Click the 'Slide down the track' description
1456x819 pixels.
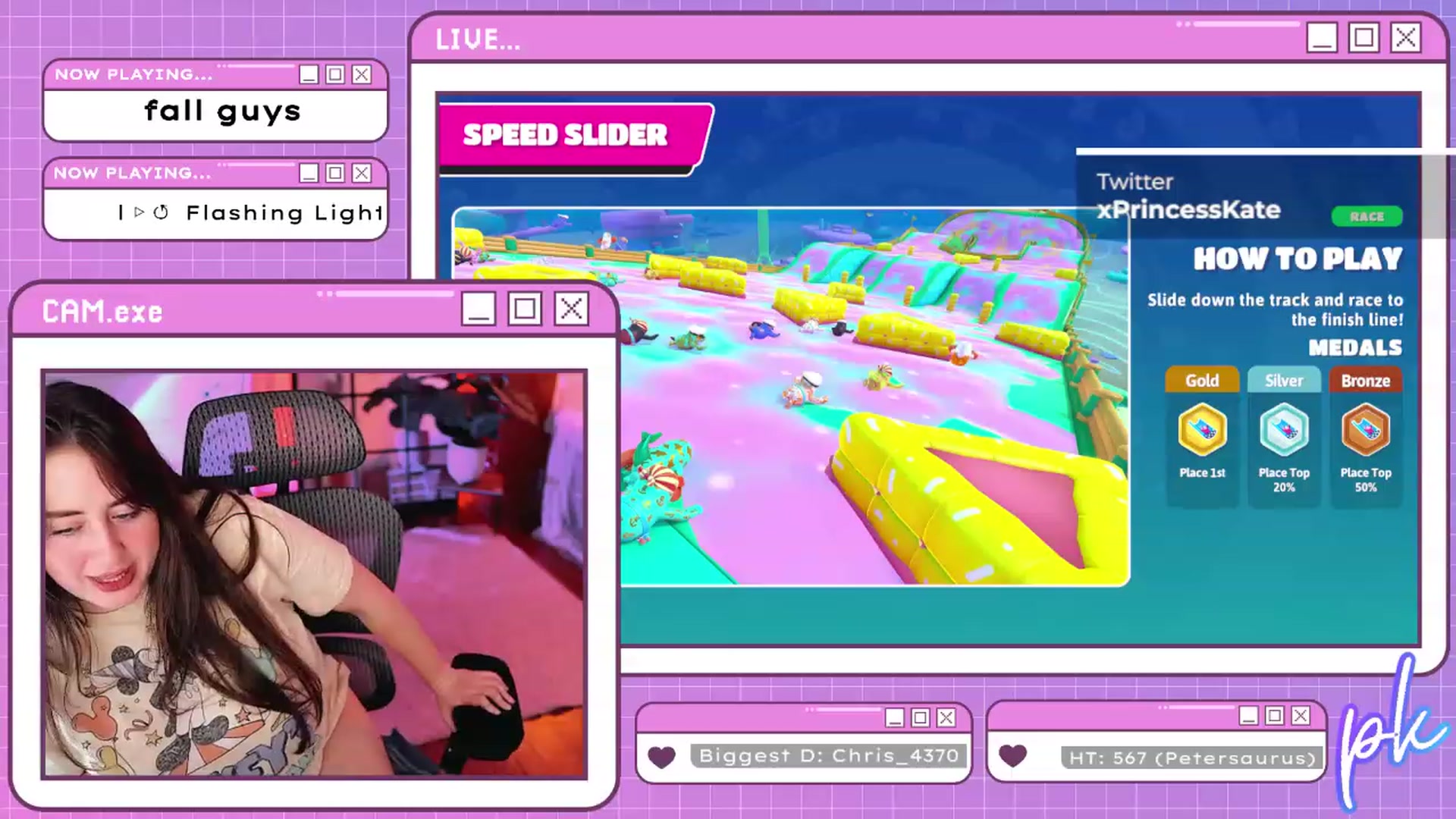click(x=1275, y=309)
